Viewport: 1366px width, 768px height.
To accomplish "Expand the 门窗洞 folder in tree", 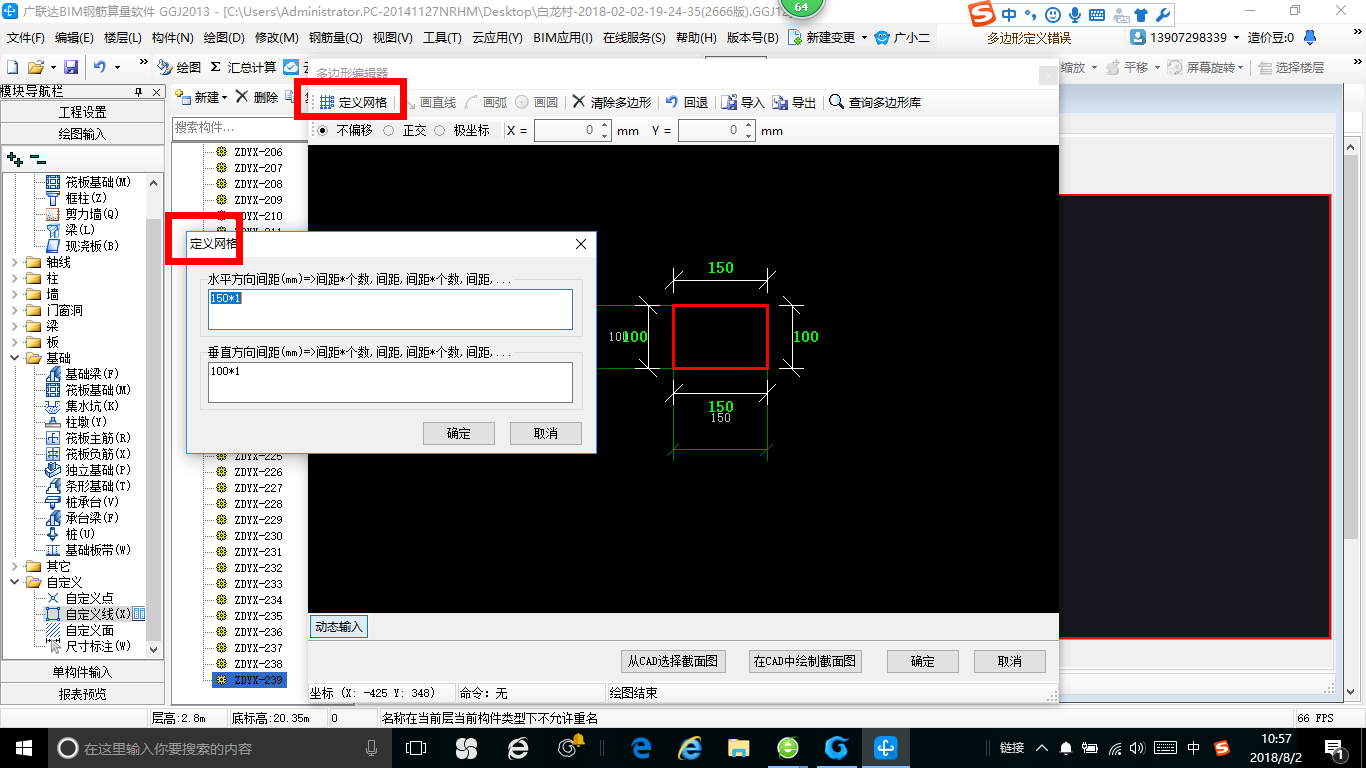I will [x=14, y=310].
